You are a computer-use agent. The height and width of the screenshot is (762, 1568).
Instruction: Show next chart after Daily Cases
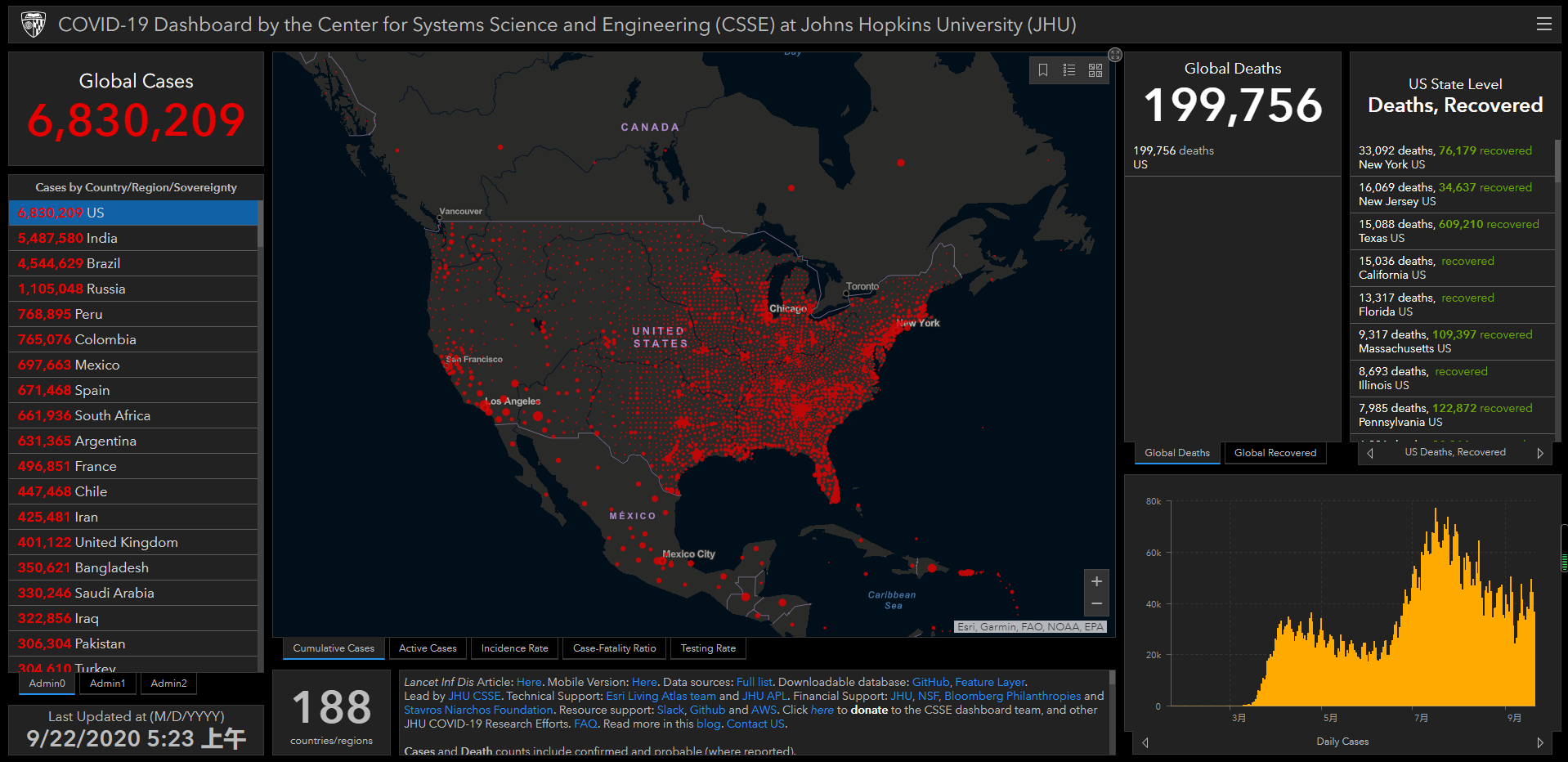[1540, 742]
